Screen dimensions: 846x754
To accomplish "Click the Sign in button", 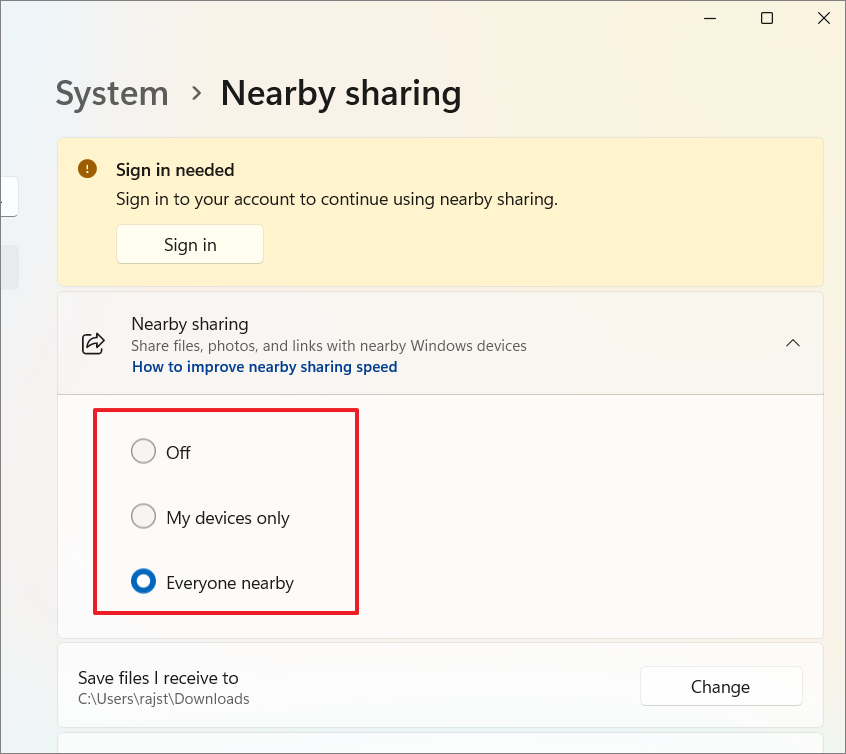I will click(190, 244).
